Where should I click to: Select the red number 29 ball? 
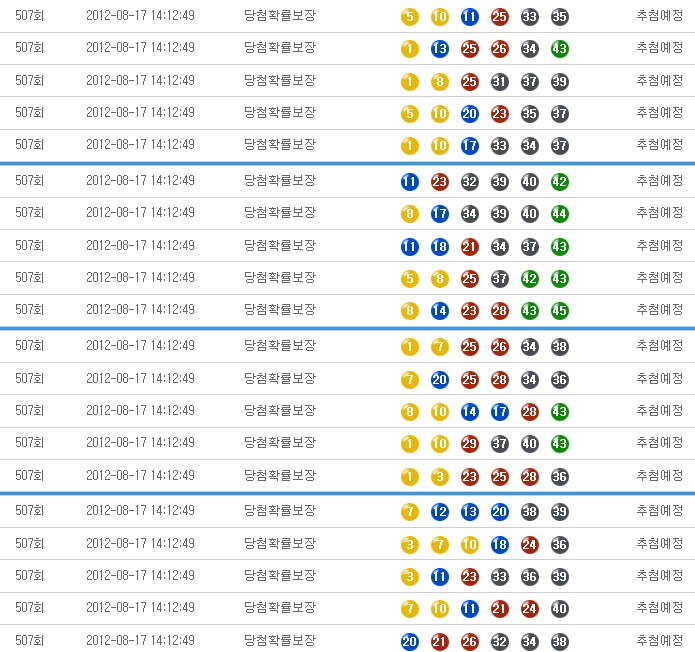click(x=470, y=443)
